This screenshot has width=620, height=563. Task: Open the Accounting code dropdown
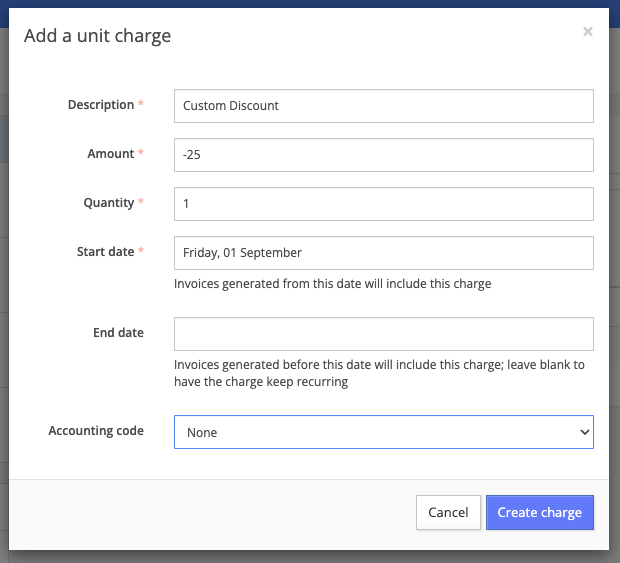pyautogui.click(x=384, y=432)
